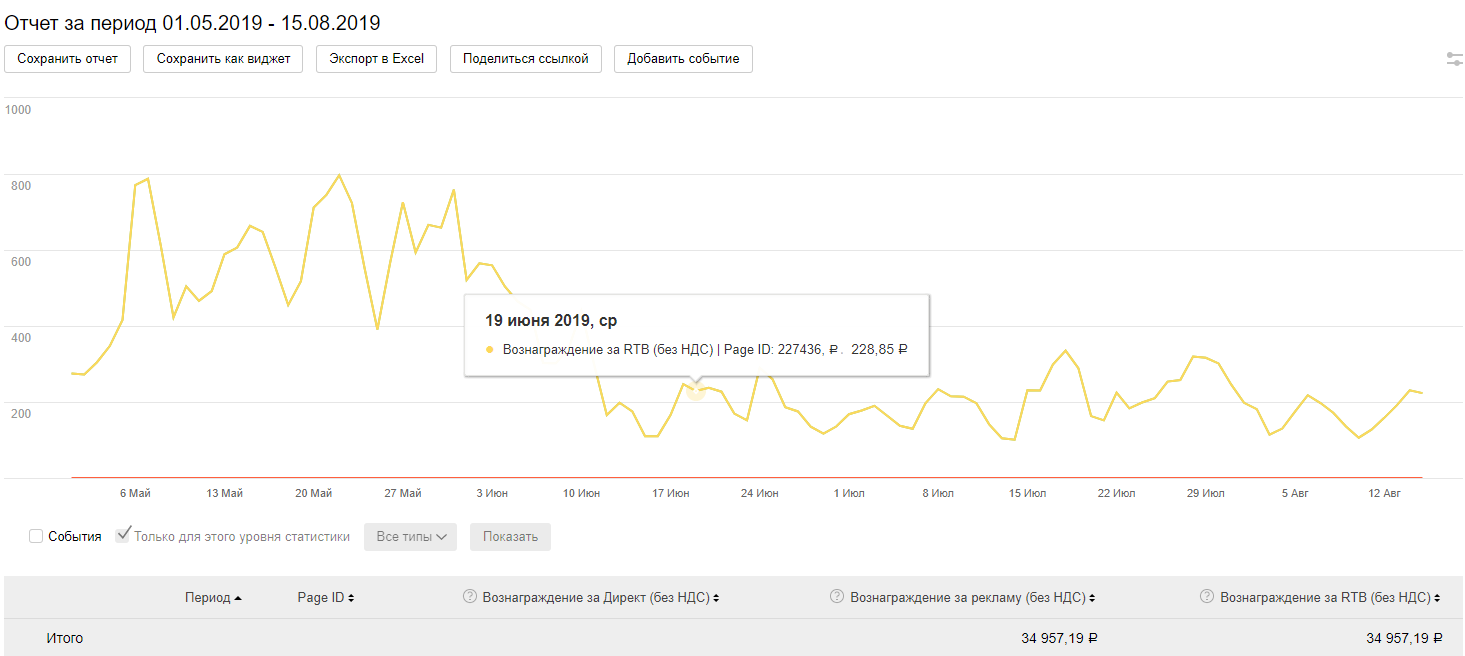Screen dimensions: 1465x656
Task: Sort by Вознаграждение за RTB column header
Action: click(1329, 598)
